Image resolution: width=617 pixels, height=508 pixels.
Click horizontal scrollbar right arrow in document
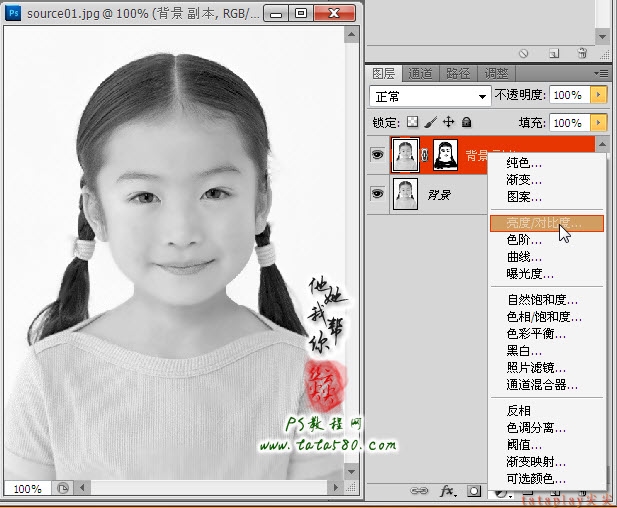pyautogui.click(x=335, y=488)
